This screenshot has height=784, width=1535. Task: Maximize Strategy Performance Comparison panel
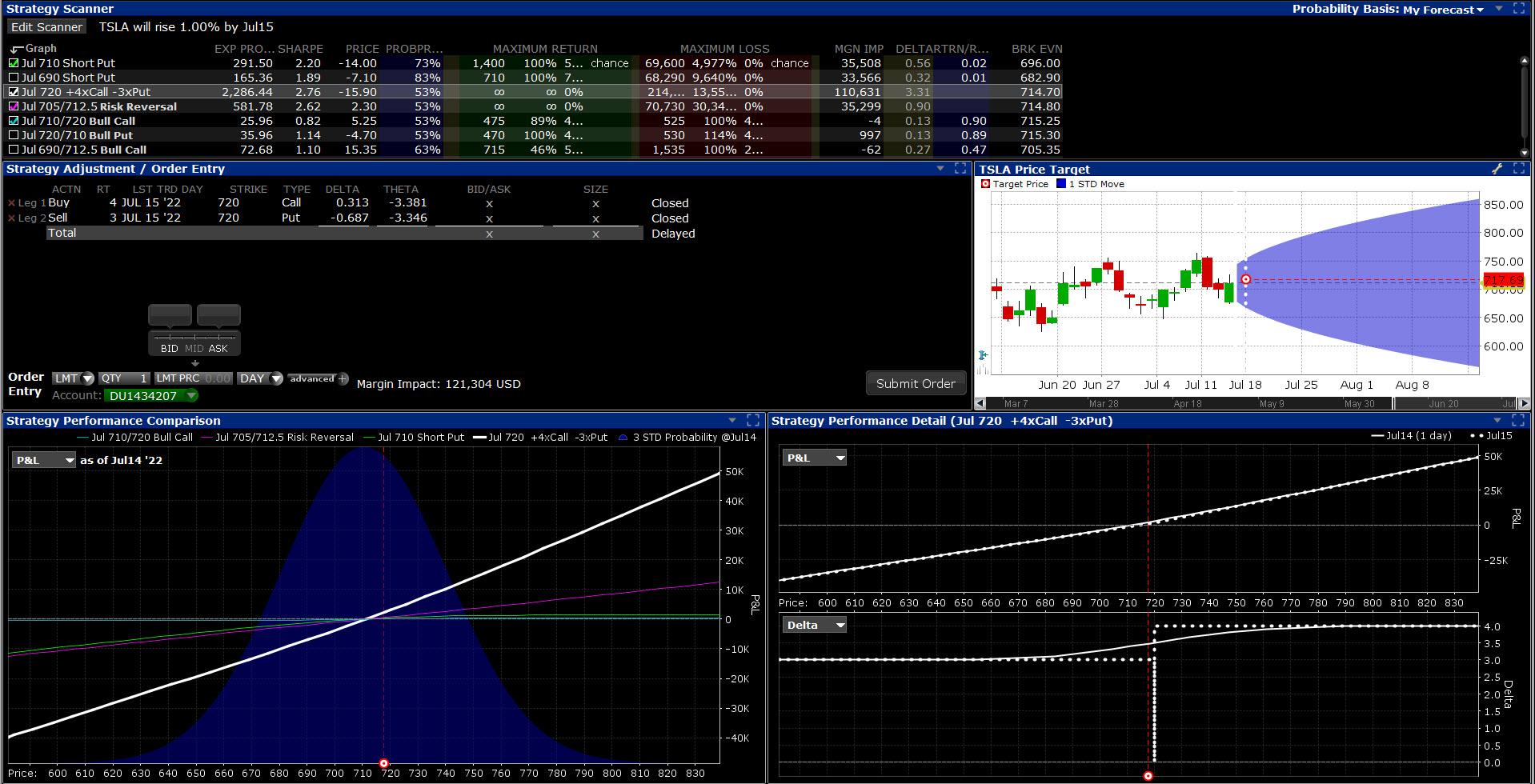point(753,420)
